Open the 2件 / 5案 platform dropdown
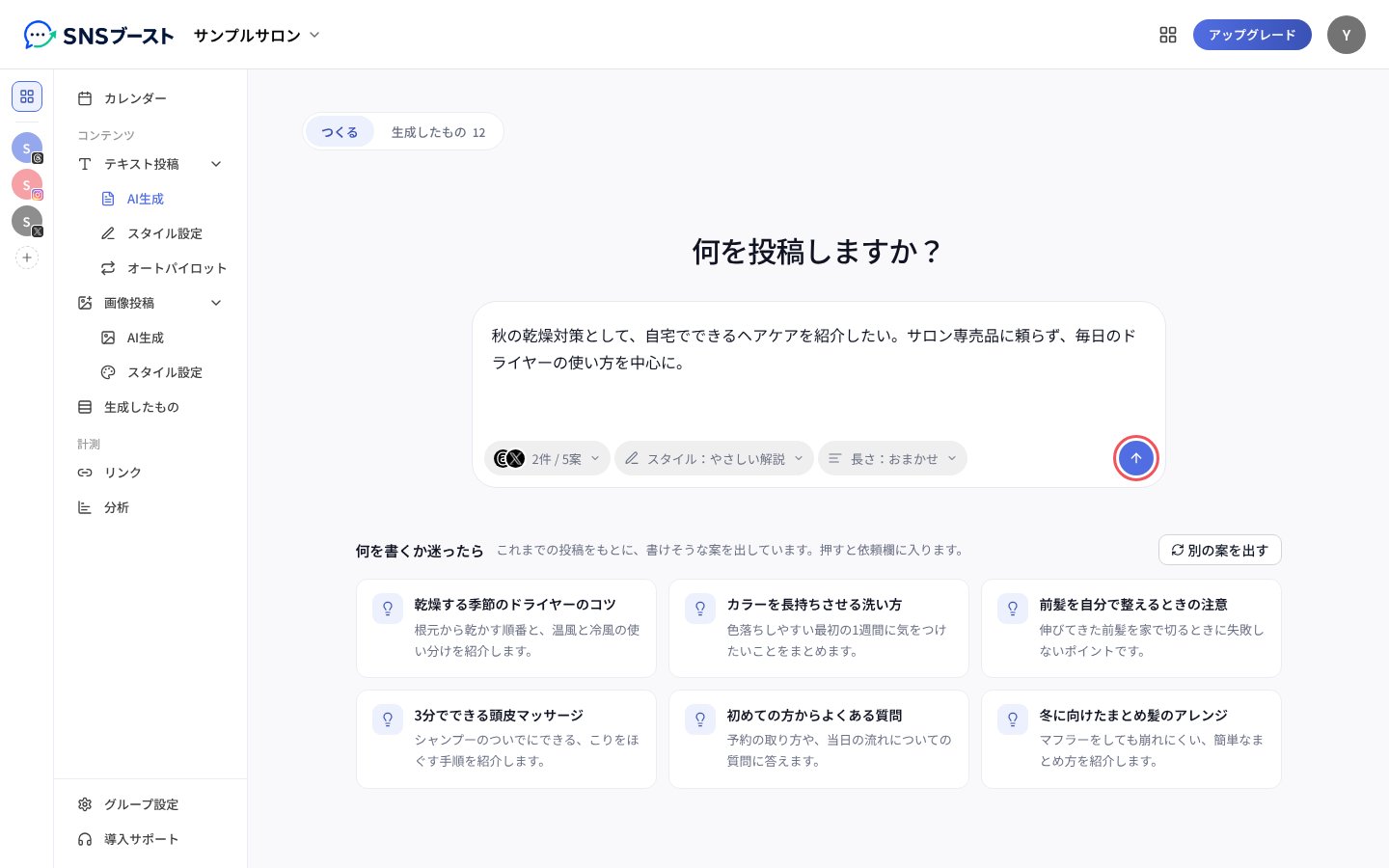 tap(547, 458)
